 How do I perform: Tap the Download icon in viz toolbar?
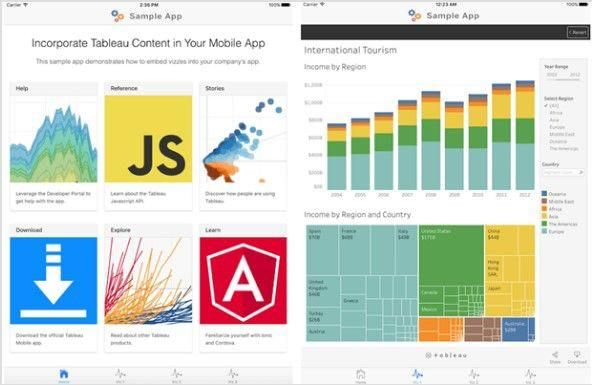click(577, 354)
